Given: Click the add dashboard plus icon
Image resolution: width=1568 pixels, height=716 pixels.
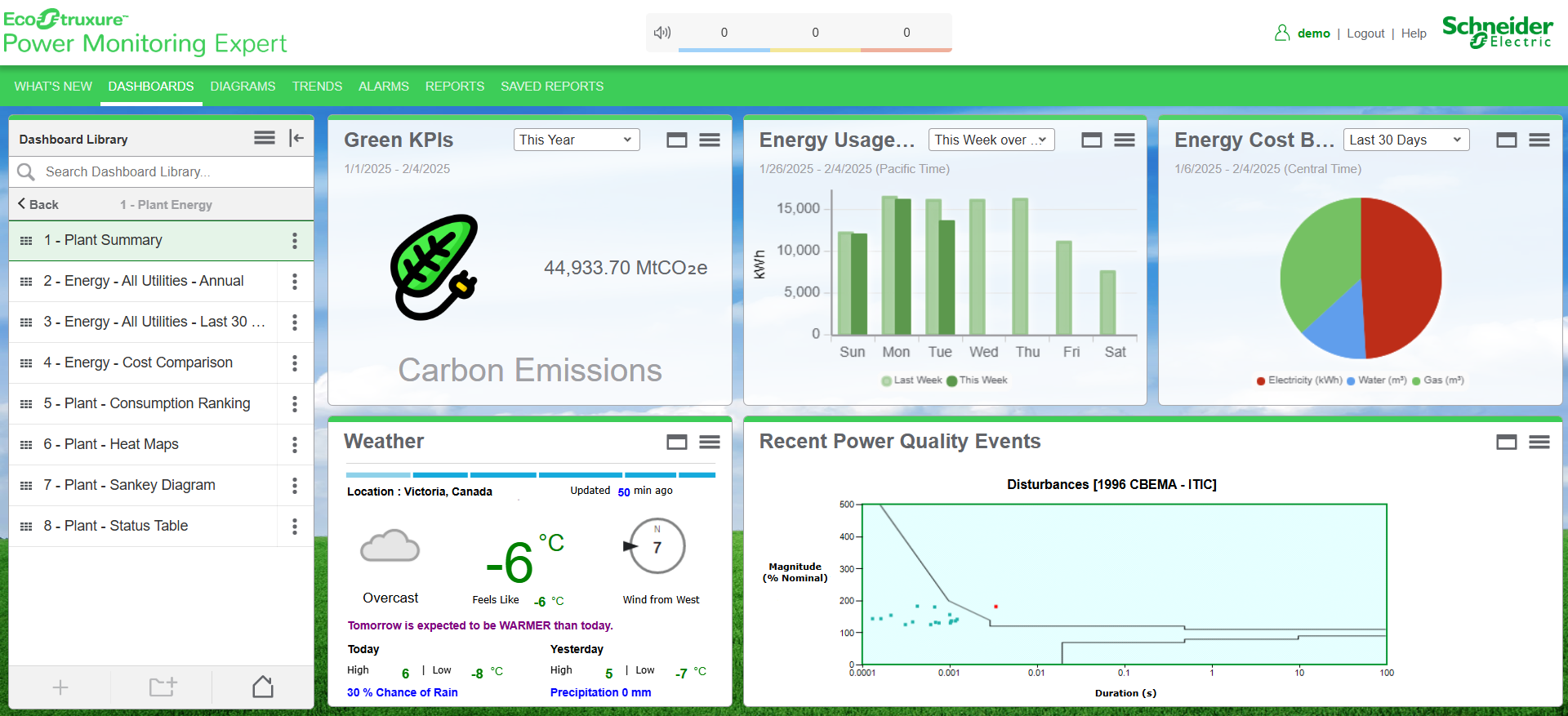Looking at the screenshot, I should click(x=60, y=687).
